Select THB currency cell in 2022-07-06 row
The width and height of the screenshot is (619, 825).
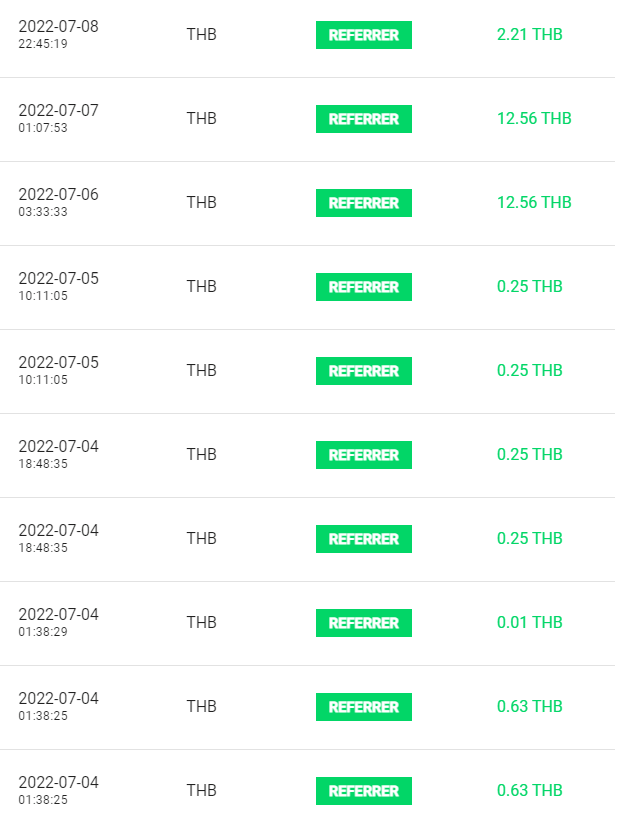(x=202, y=203)
